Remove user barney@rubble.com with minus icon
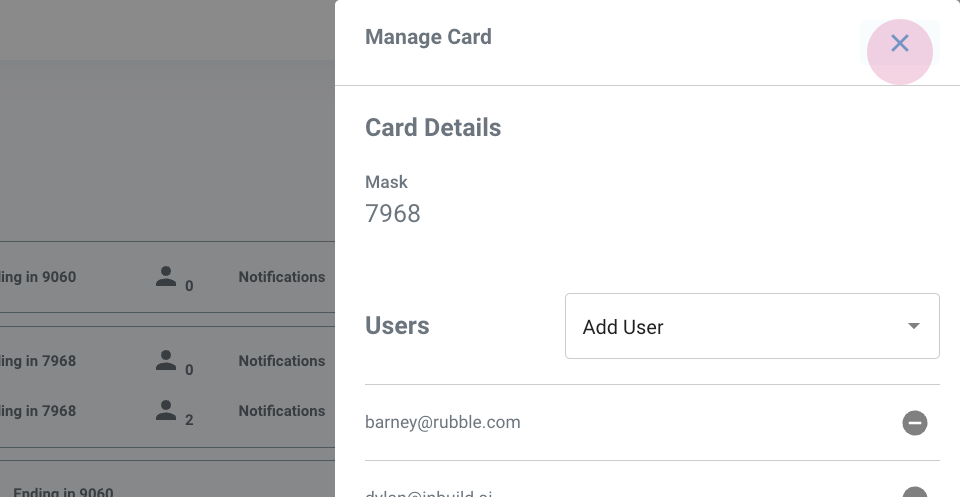 (x=914, y=423)
